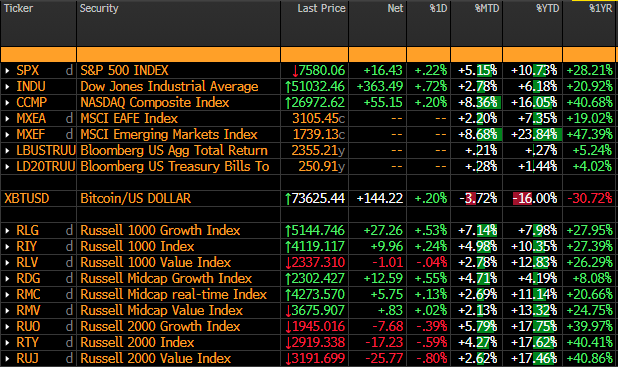
Task: Select the SPX ticker
Action: pyautogui.click(x=28, y=71)
